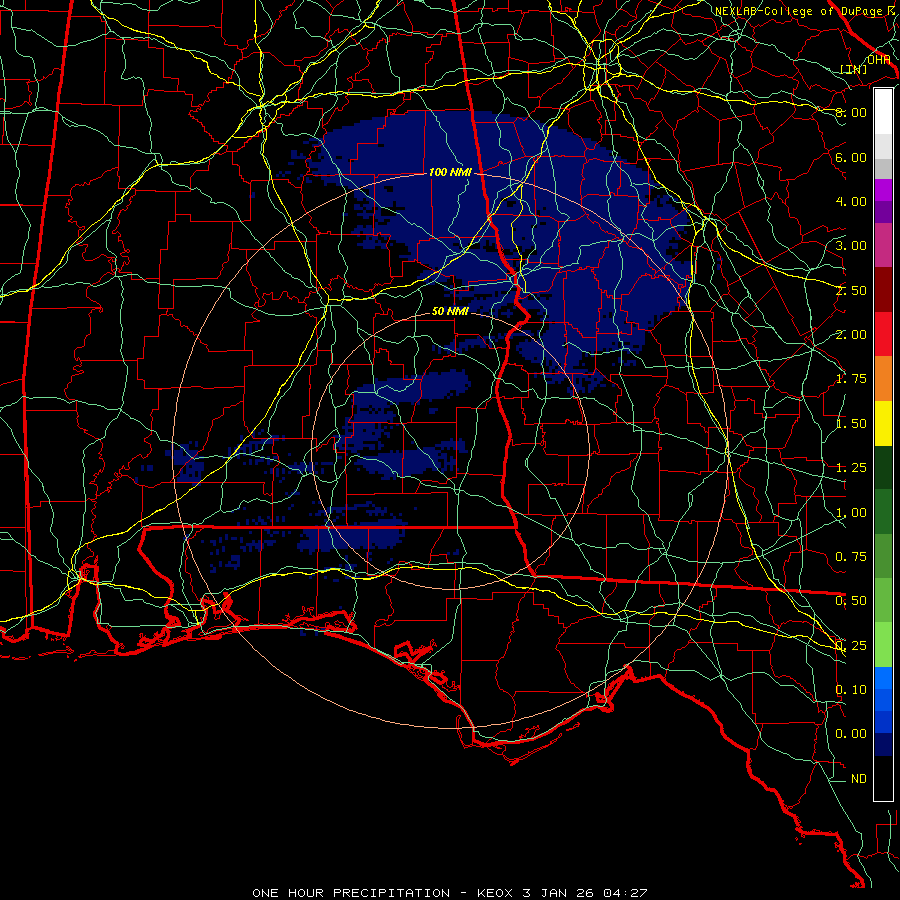The height and width of the screenshot is (900, 900).
Task: Click the 1.75 legend value
Action: click(x=851, y=379)
